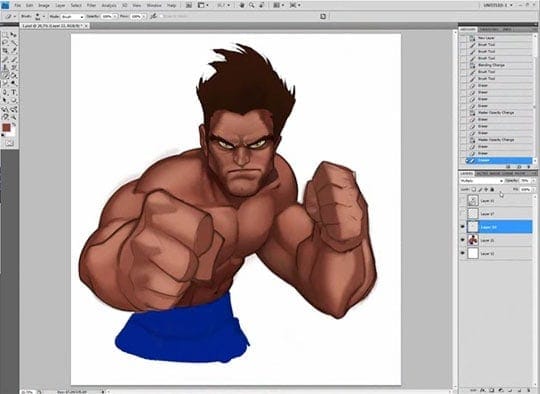Select the Shape tool in the toolbox
Viewport: 540px width, 394px height.
pyautogui.click(x=13, y=100)
